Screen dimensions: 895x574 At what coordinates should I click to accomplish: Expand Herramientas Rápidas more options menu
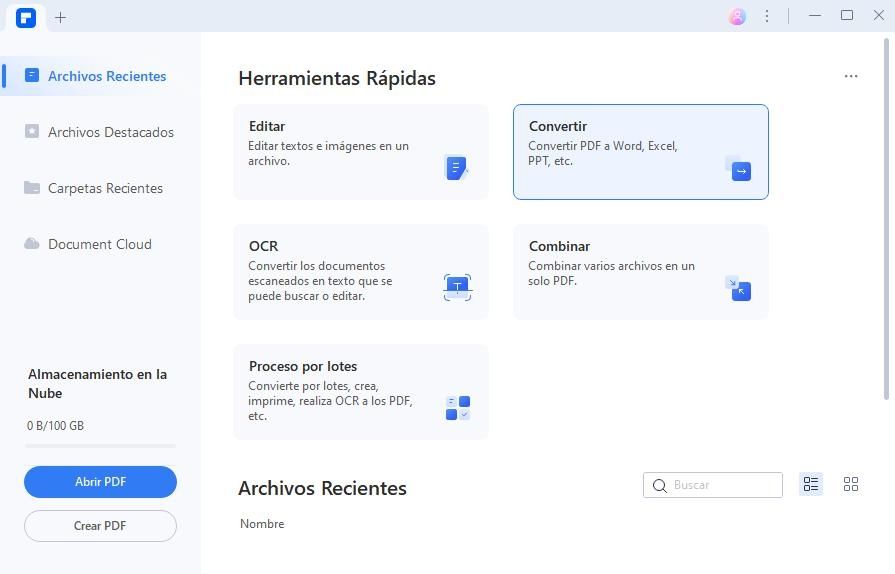[x=851, y=76]
